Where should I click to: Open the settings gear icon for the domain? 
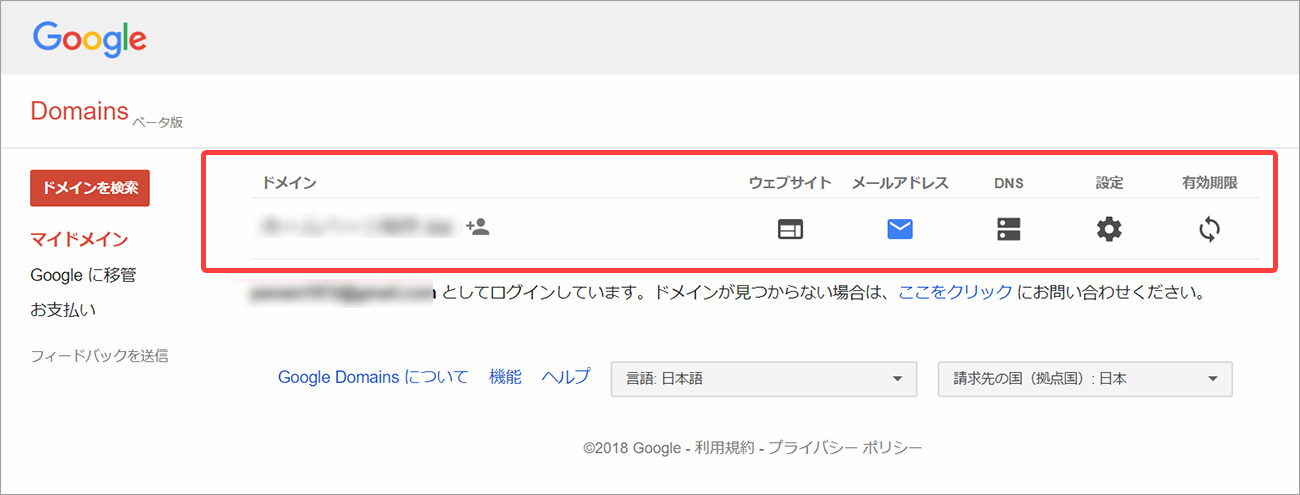click(x=1109, y=229)
